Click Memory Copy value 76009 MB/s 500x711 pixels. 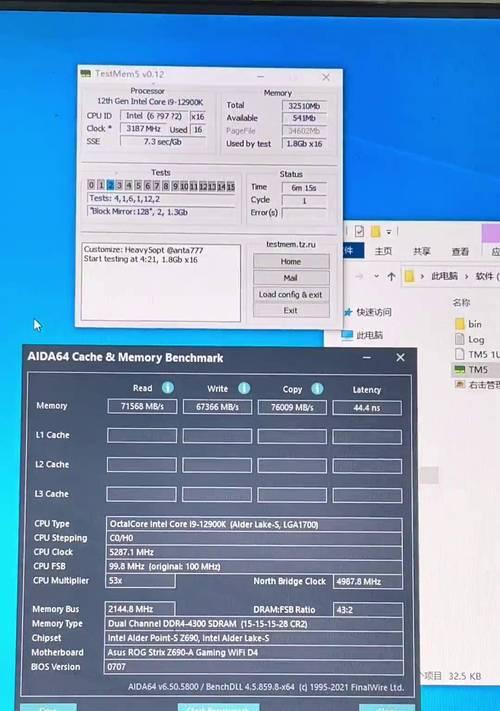(x=292, y=407)
